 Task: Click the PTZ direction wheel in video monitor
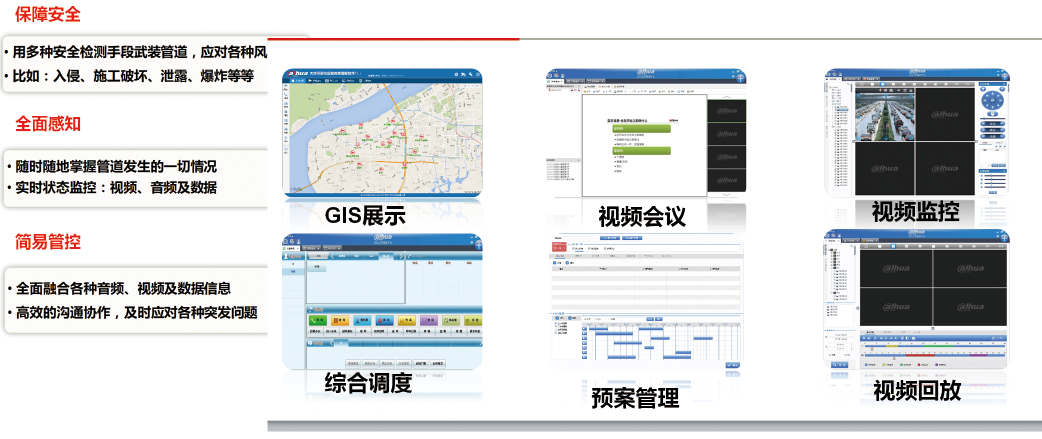(991, 102)
